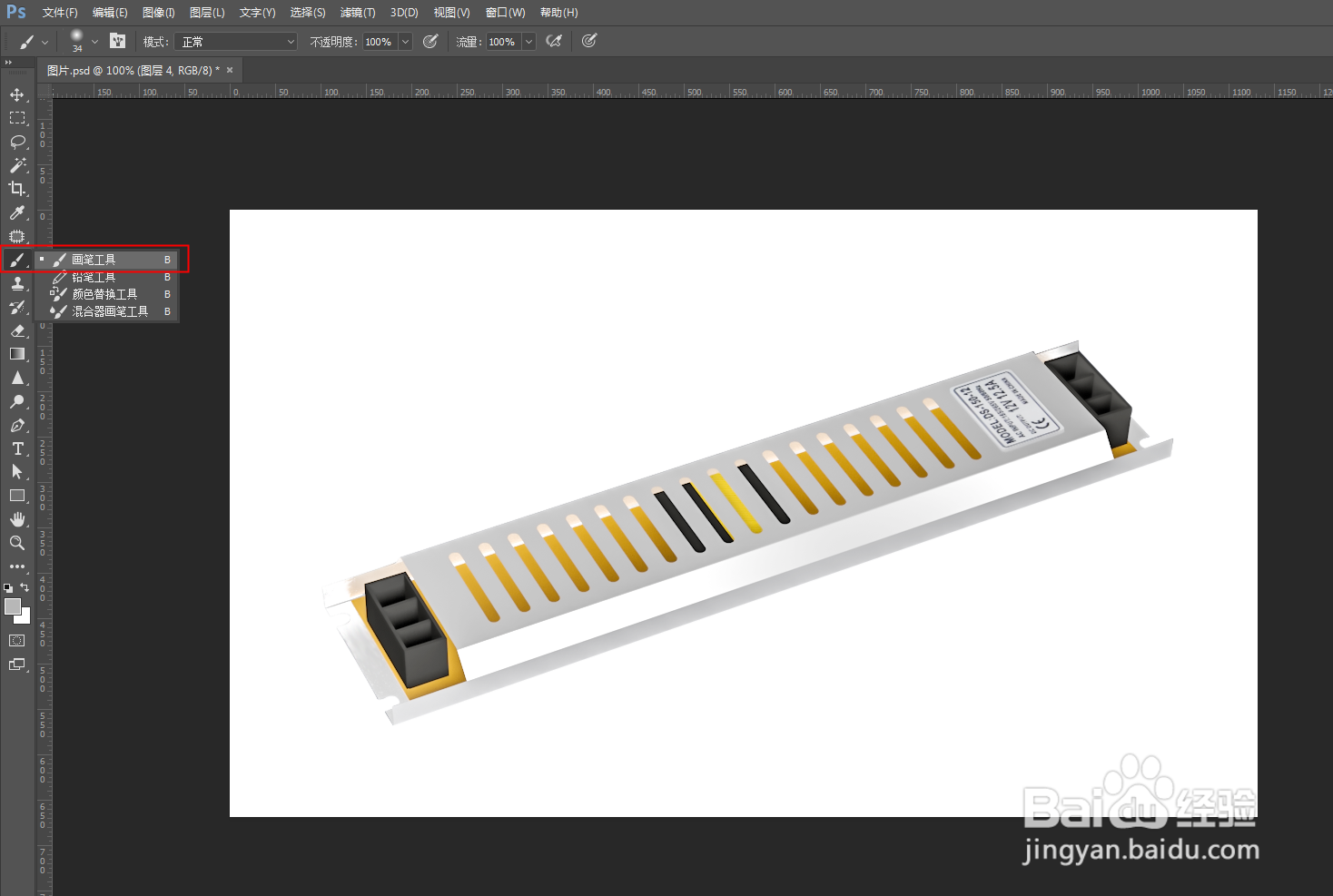Open the 文件(F) menu
This screenshot has height=896, width=1333.
pyautogui.click(x=60, y=13)
